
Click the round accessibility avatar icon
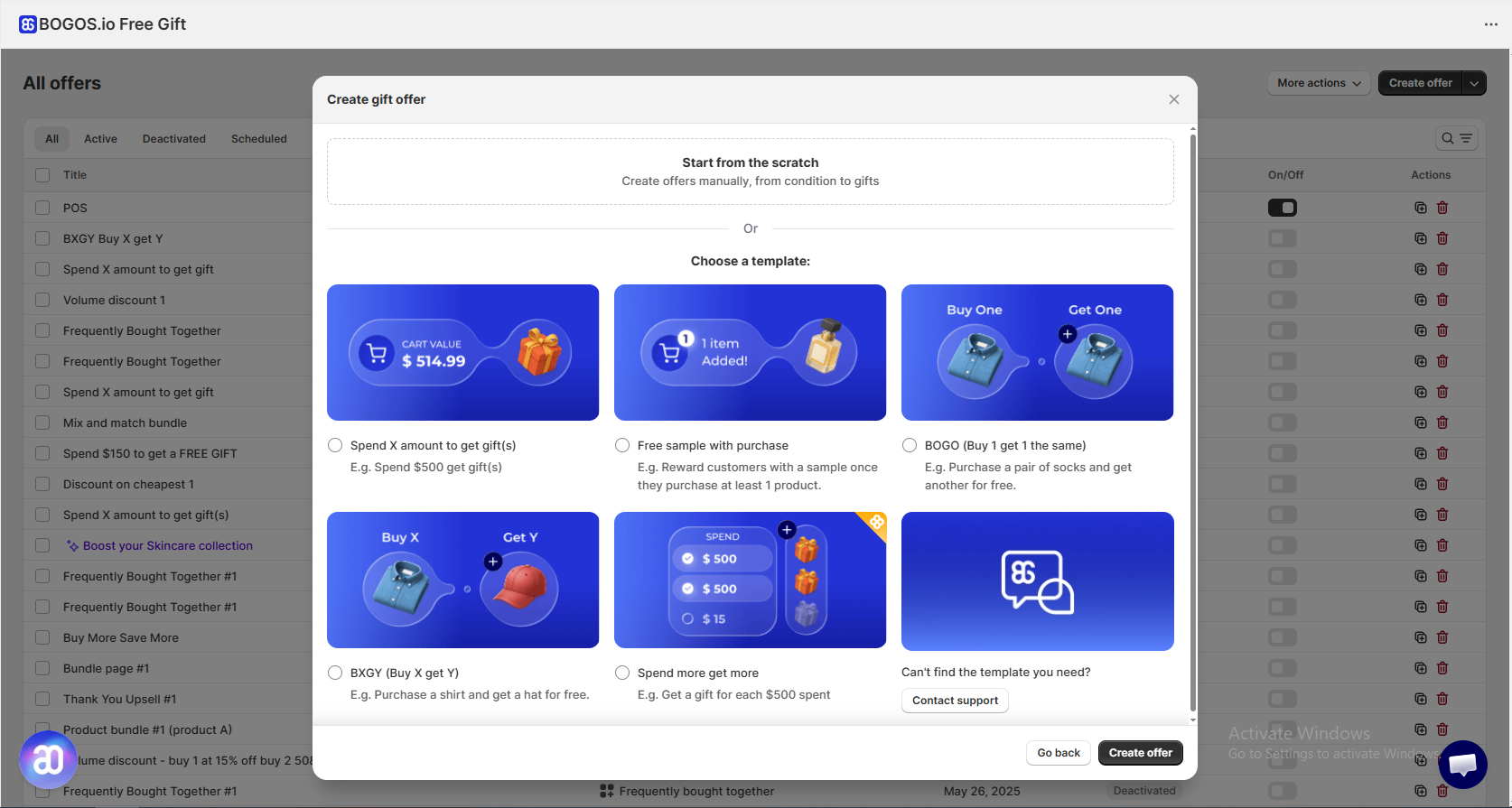click(48, 759)
